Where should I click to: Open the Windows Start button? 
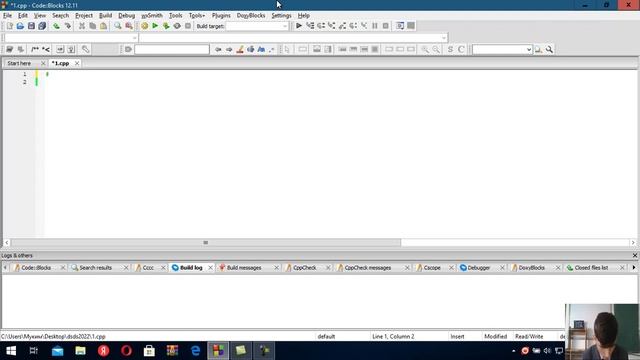[x=11, y=351]
